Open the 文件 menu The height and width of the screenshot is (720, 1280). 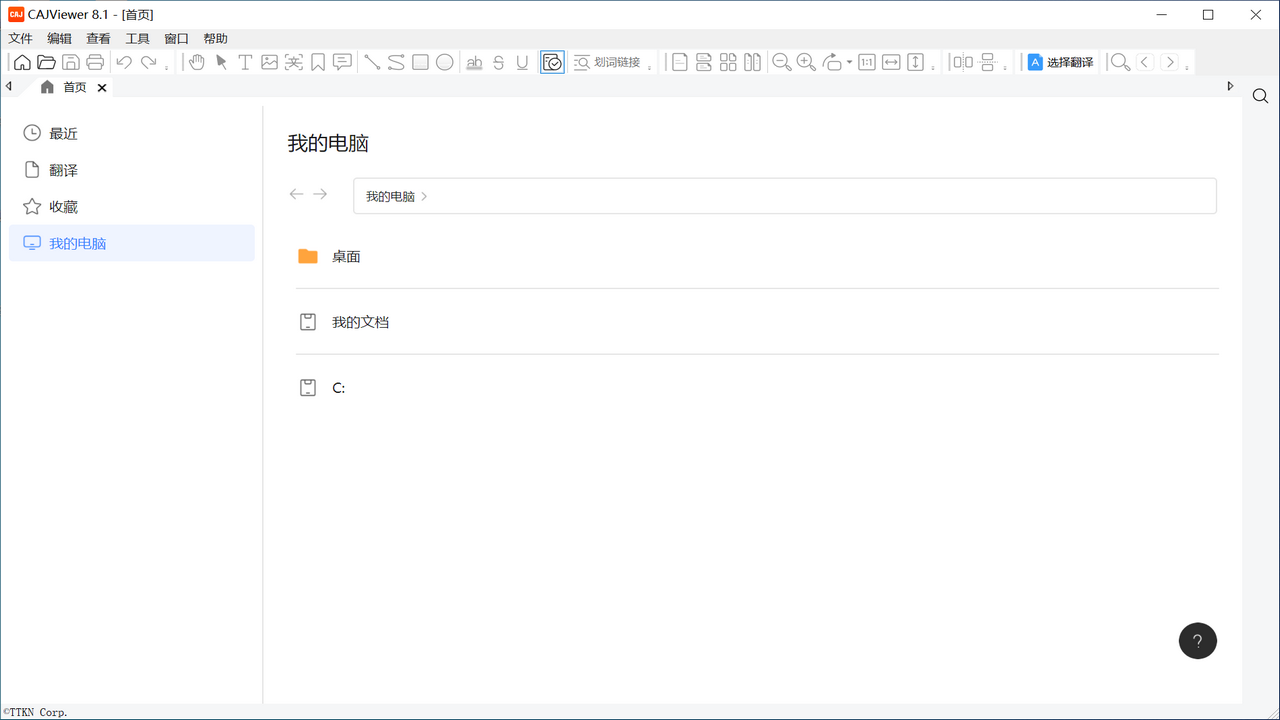[x=21, y=39]
